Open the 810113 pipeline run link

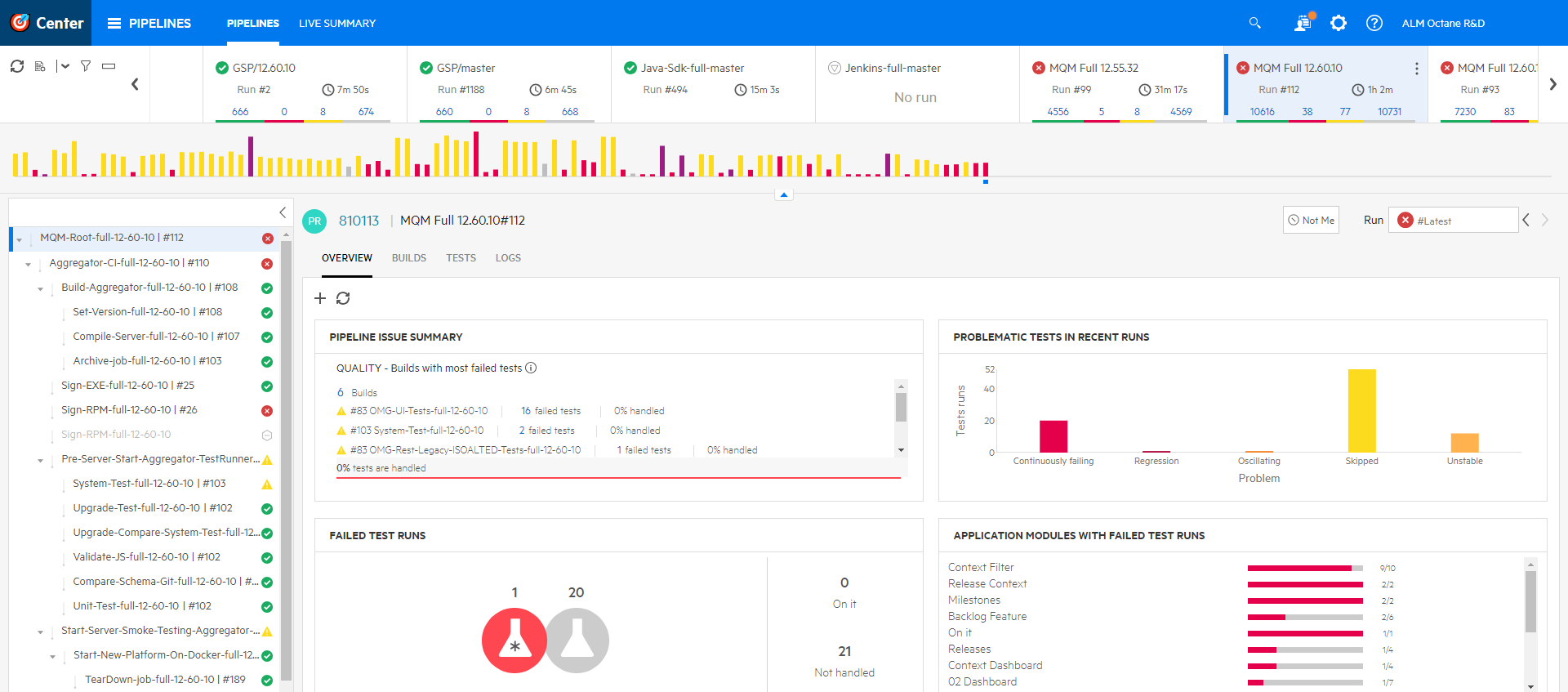coord(359,221)
